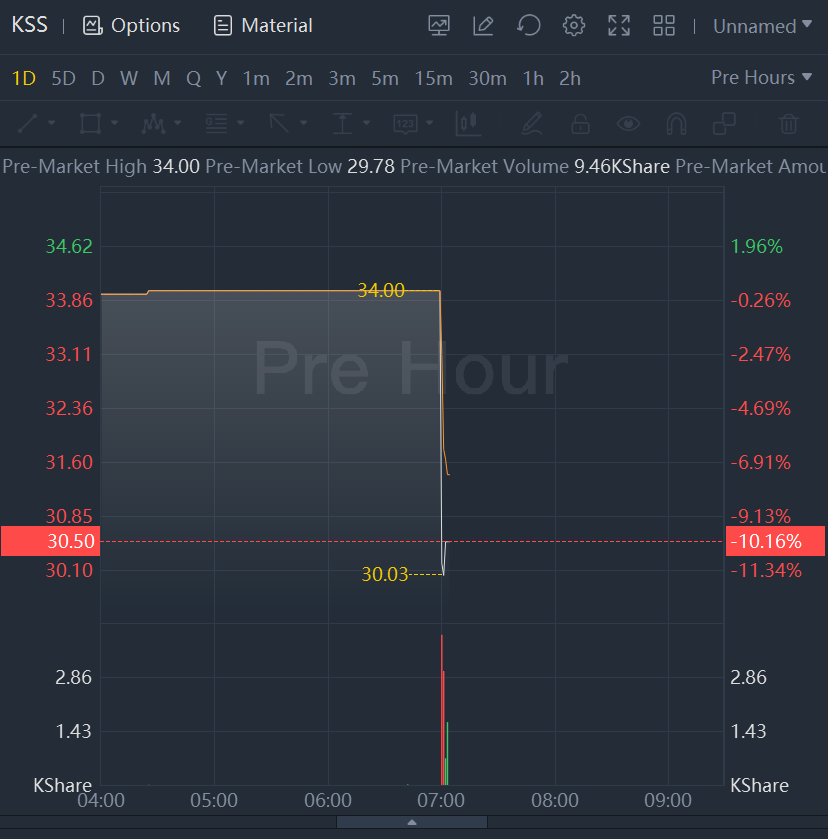Select the 15m interval tab
This screenshot has height=839, width=828.
(x=433, y=78)
